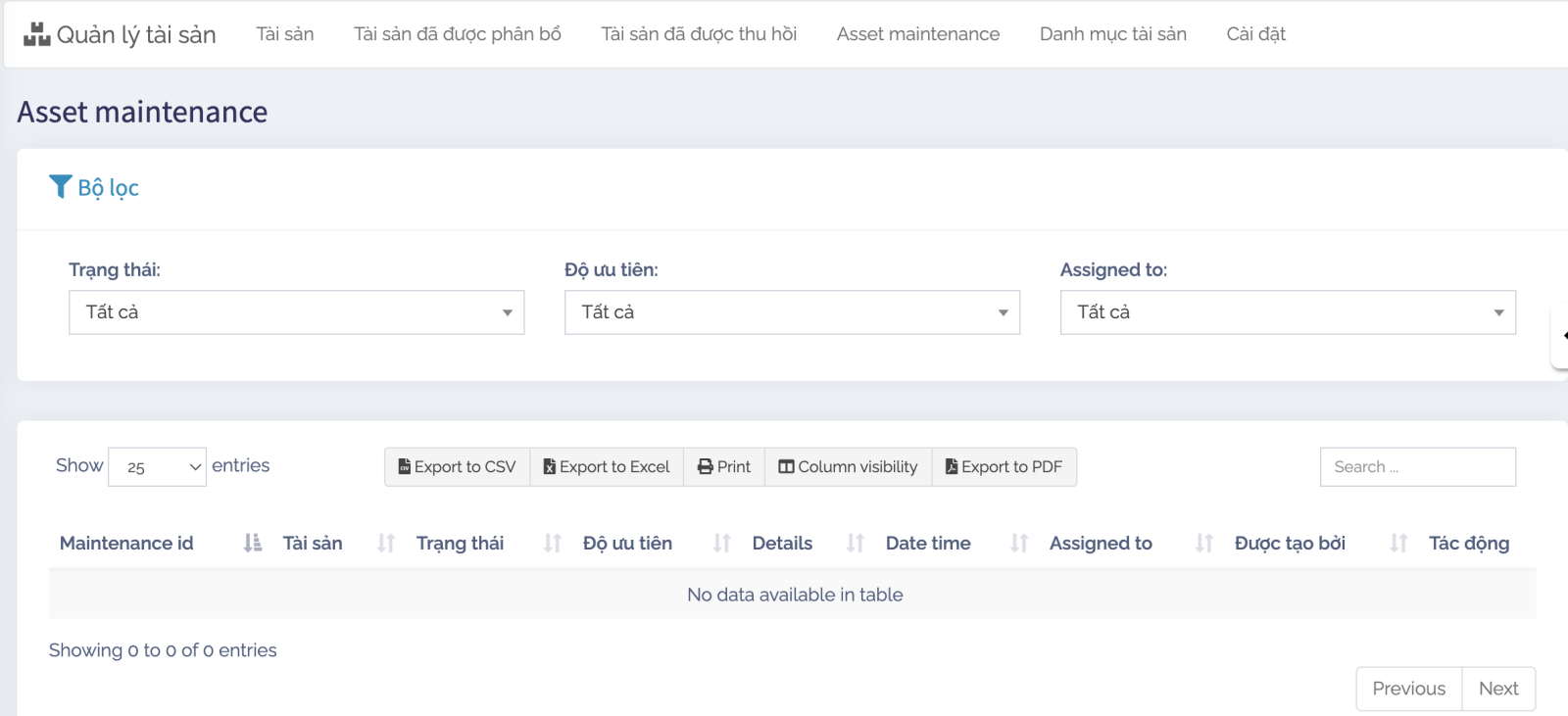This screenshot has height=716, width=1568.
Task: Click sort icon beside Được tạo bởi column
Action: click(1398, 543)
